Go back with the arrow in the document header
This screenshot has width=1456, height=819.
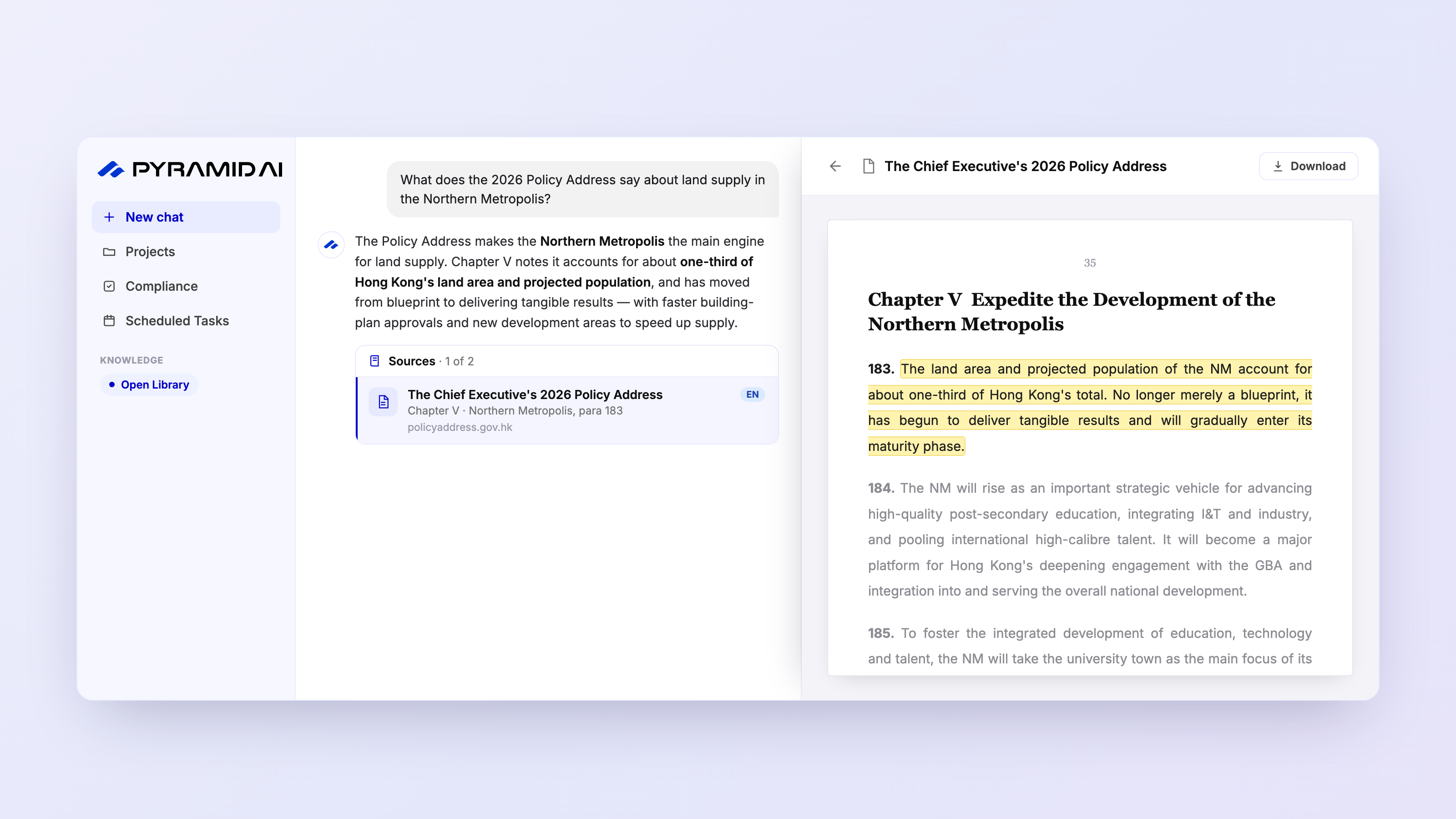835,166
